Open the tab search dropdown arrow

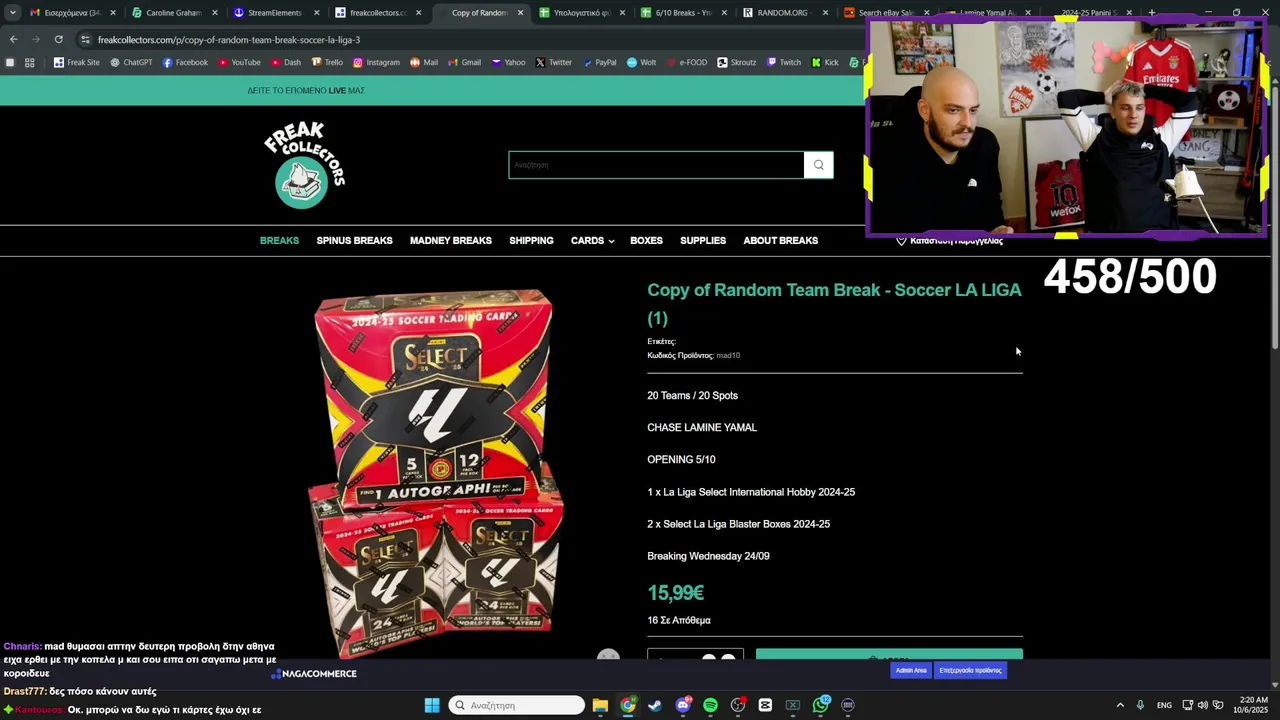12,13
